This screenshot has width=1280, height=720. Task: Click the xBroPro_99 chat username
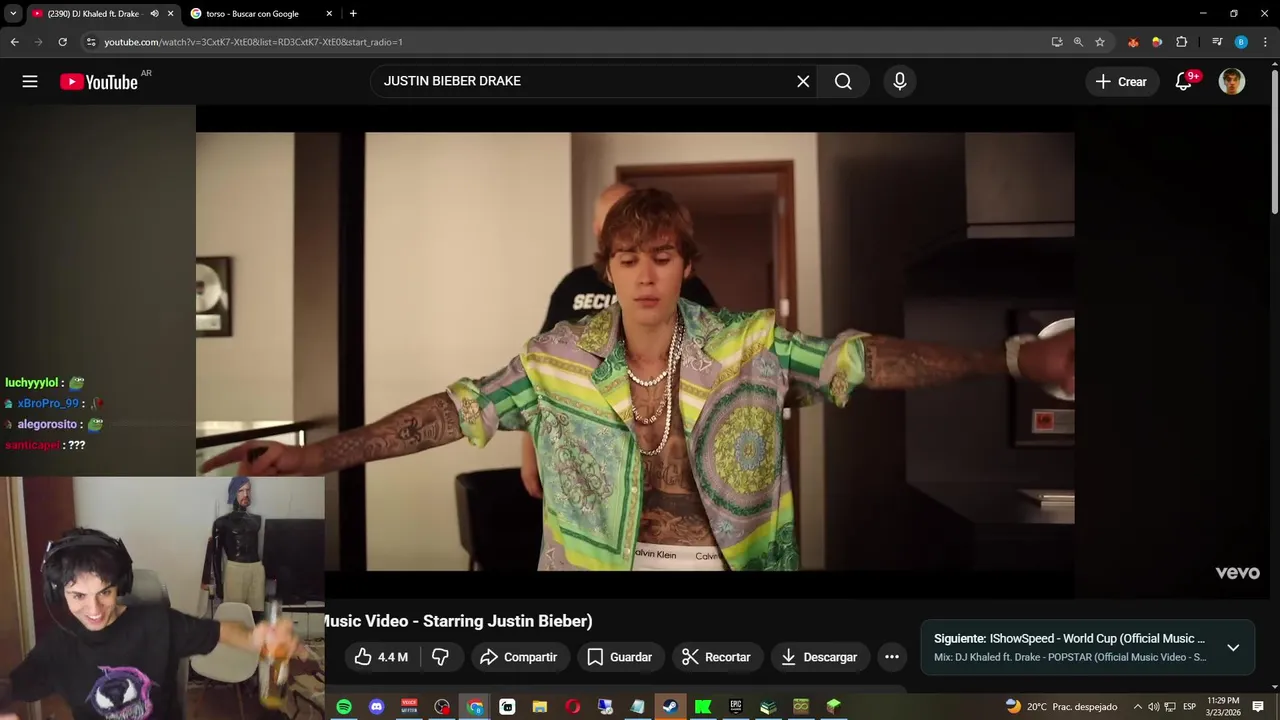pos(48,404)
